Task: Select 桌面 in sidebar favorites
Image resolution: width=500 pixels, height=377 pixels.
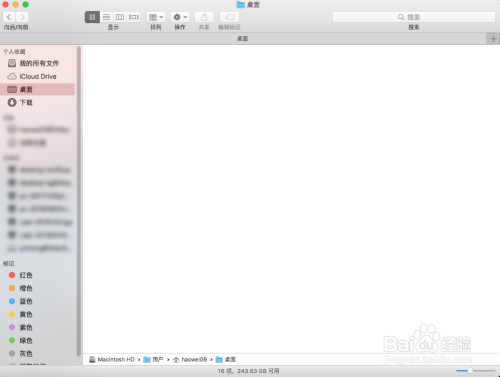Action: 37,89
